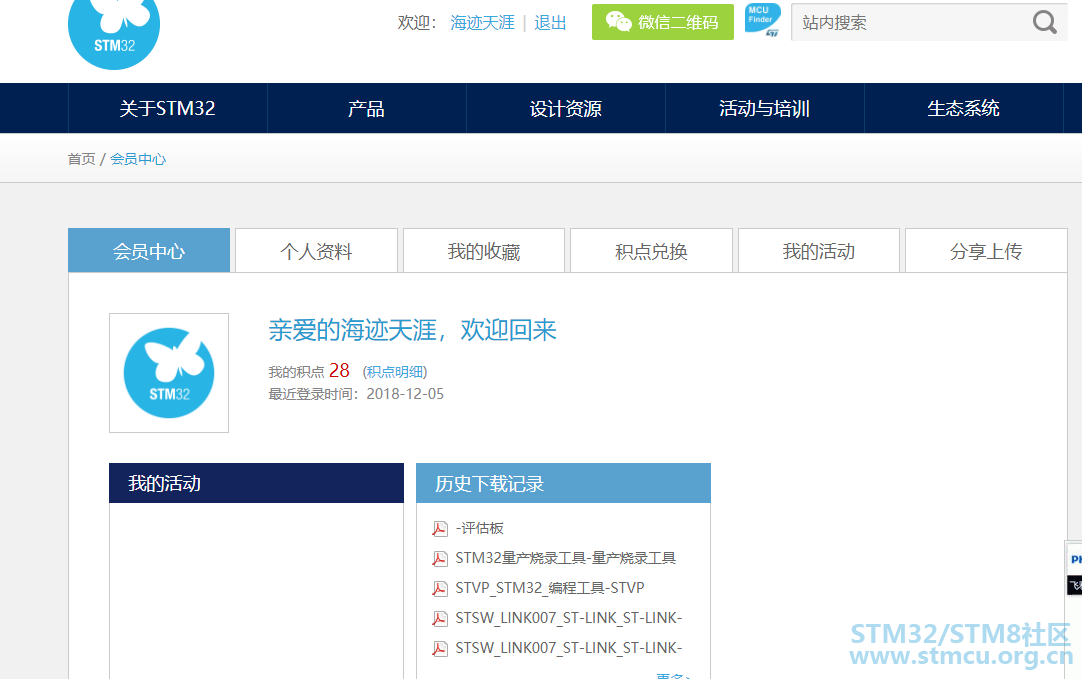Open the 设计资源 menu
The width and height of the screenshot is (1082, 679).
click(x=566, y=108)
